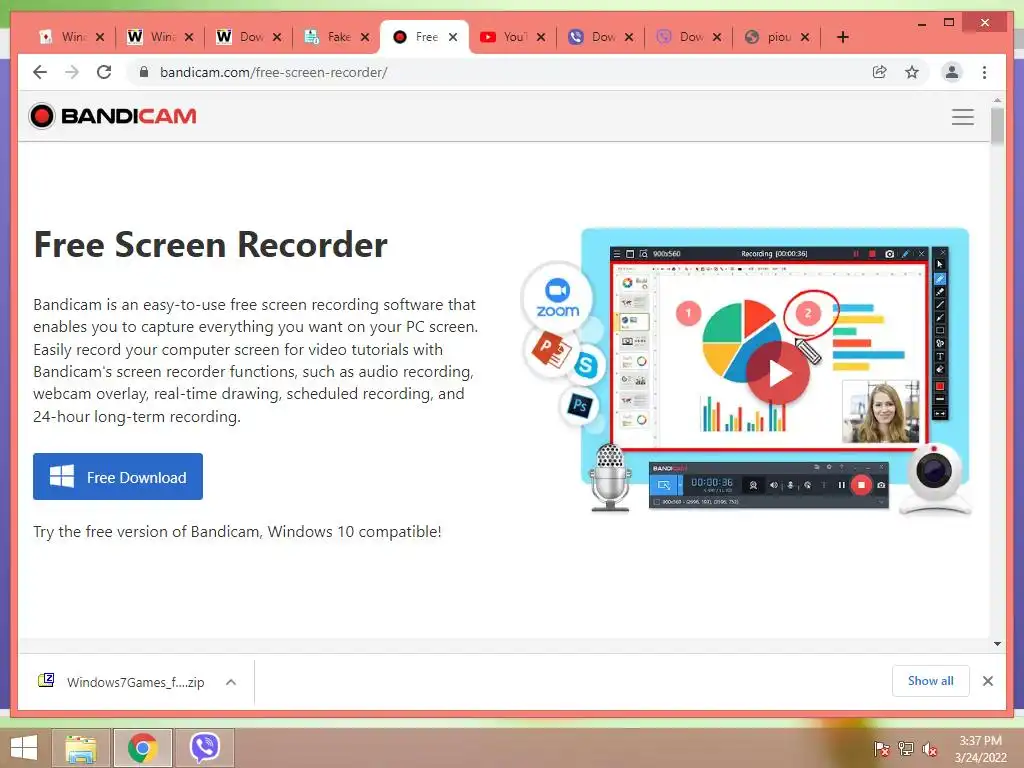This screenshot has height=768, width=1024.
Task: Go back to the previous page
Action: point(40,72)
